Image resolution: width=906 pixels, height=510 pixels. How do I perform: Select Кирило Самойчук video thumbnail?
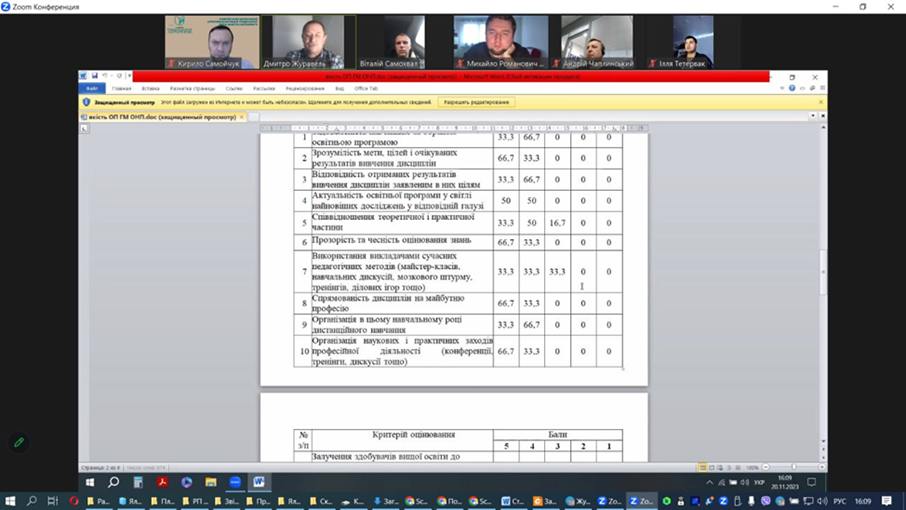[x=212, y=42]
